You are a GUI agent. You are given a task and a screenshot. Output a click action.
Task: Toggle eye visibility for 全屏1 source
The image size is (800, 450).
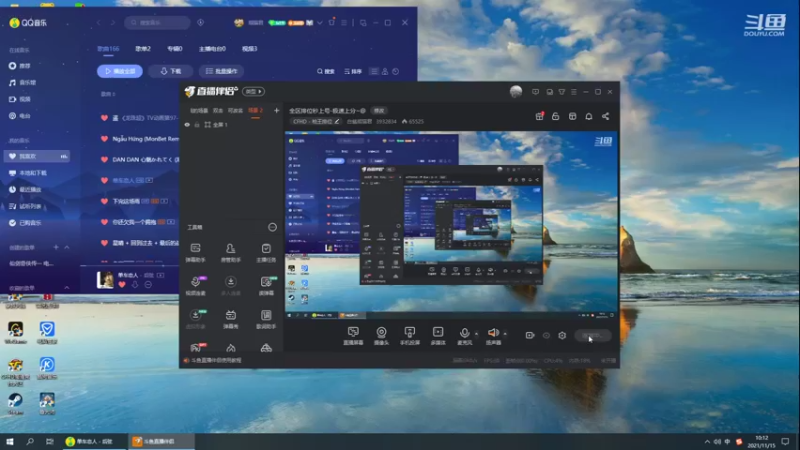pos(187,124)
